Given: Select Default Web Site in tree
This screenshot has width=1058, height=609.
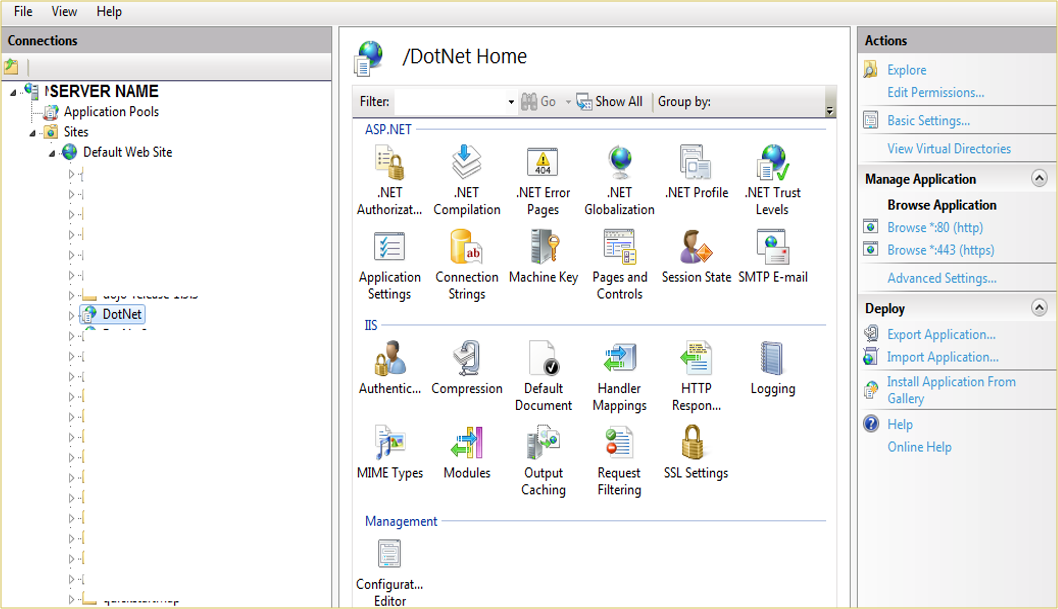Looking at the screenshot, I should (127, 152).
